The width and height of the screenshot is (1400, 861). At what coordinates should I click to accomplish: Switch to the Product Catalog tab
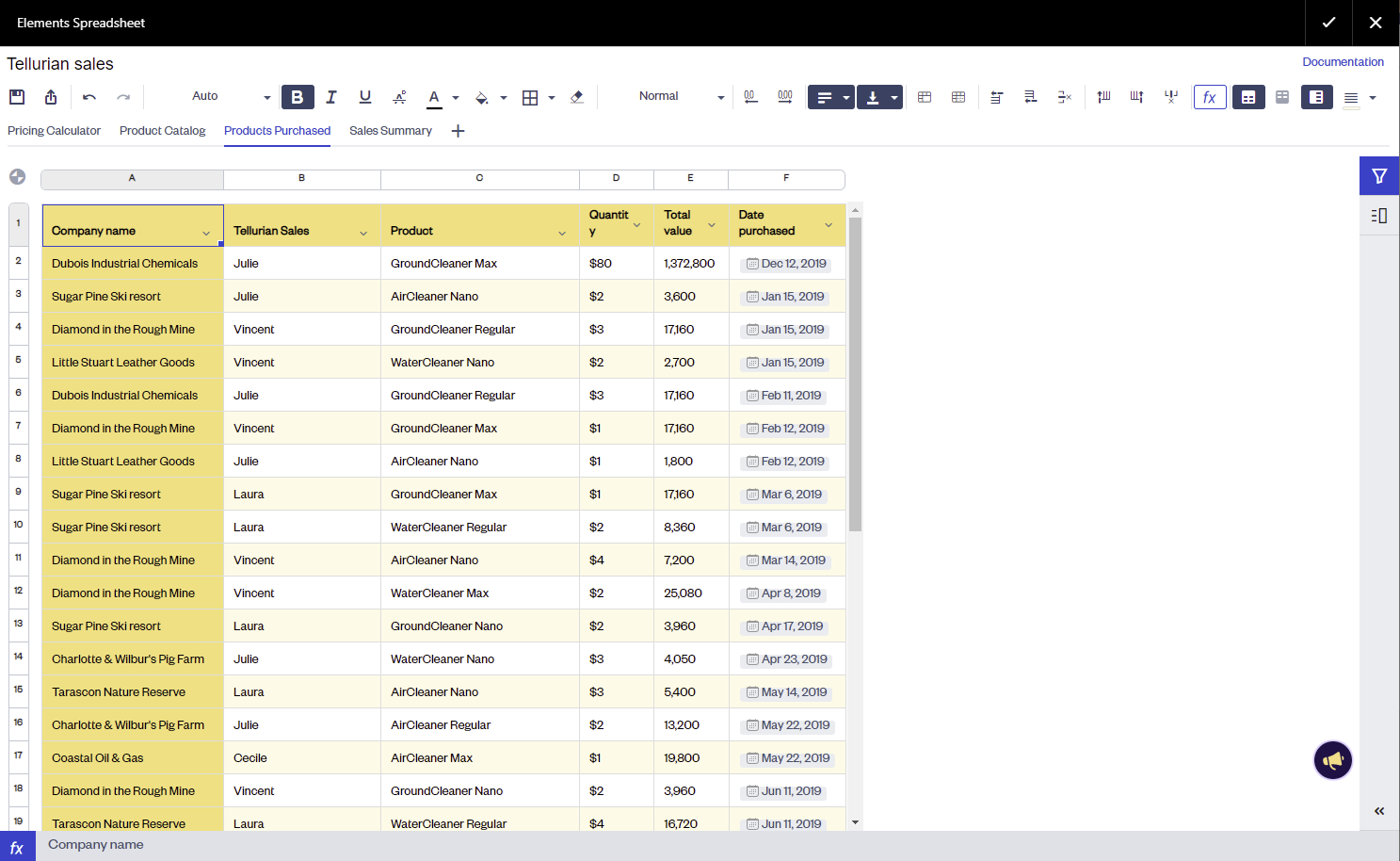point(162,131)
